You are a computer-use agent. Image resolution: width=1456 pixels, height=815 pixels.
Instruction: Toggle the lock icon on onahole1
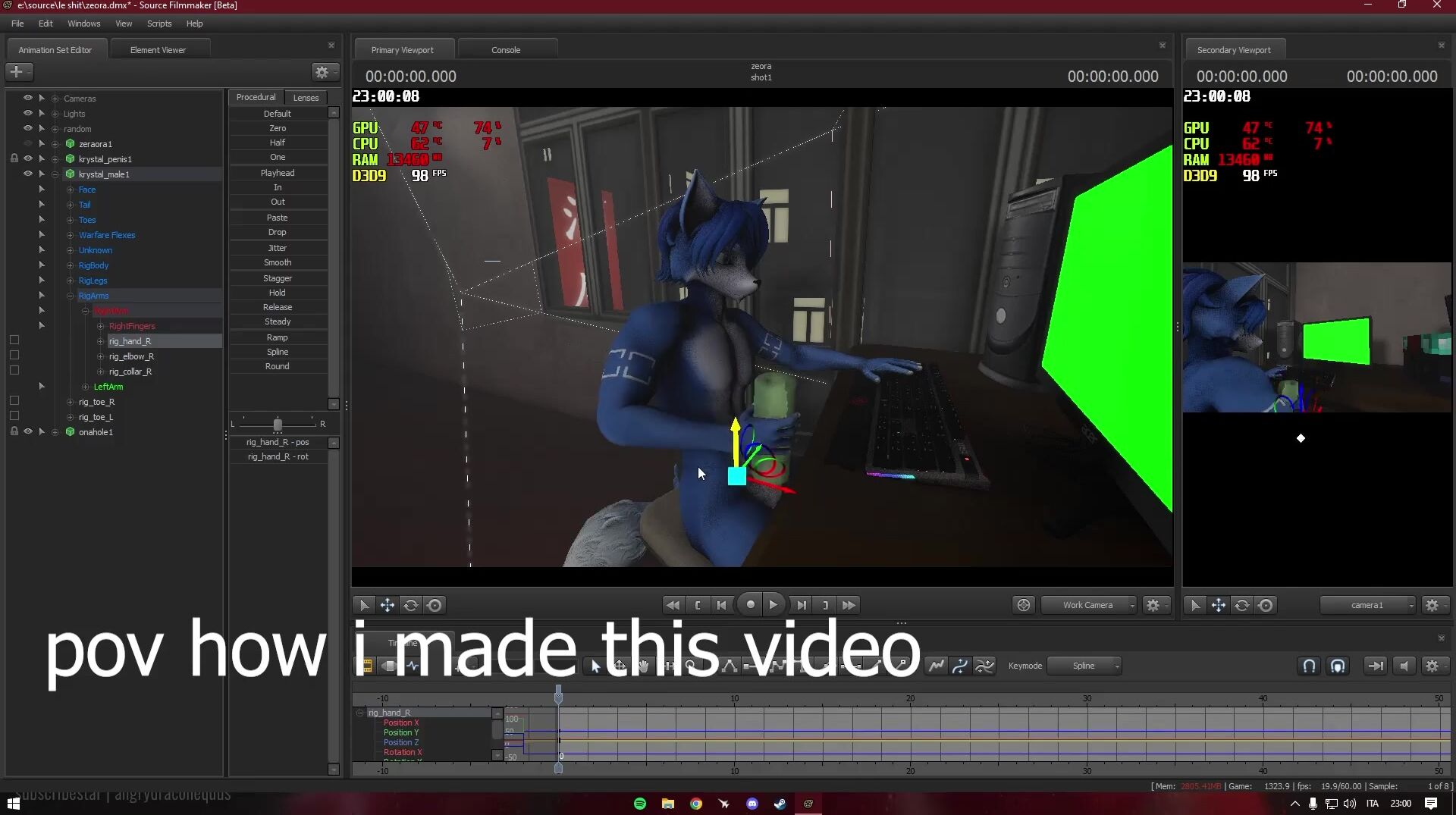click(14, 431)
